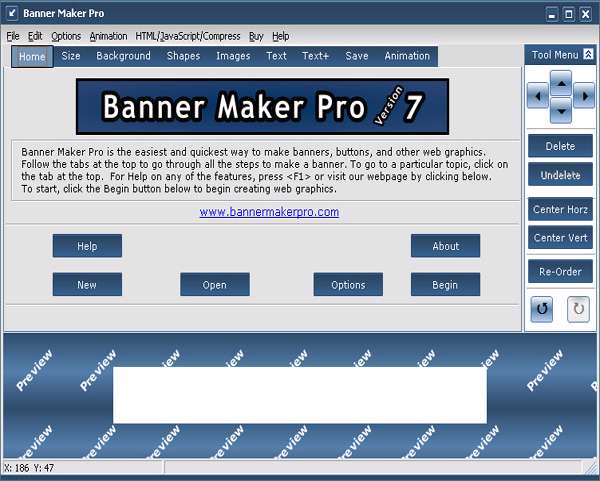Screen dimensions: 600x481
Task: Switch to the Shapes tab
Action: click(x=183, y=56)
